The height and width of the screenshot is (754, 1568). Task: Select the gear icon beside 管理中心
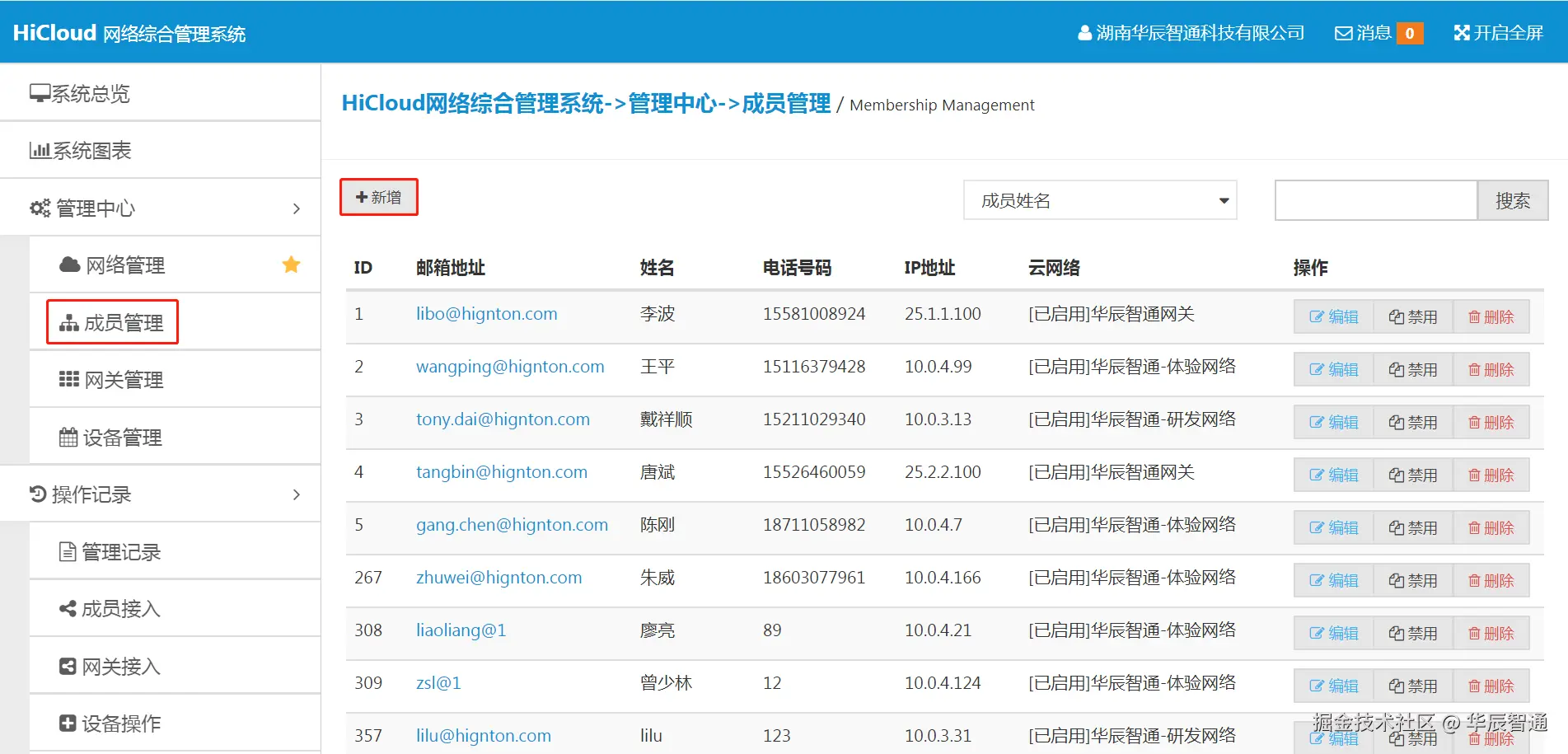pyautogui.click(x=40, y=208)
